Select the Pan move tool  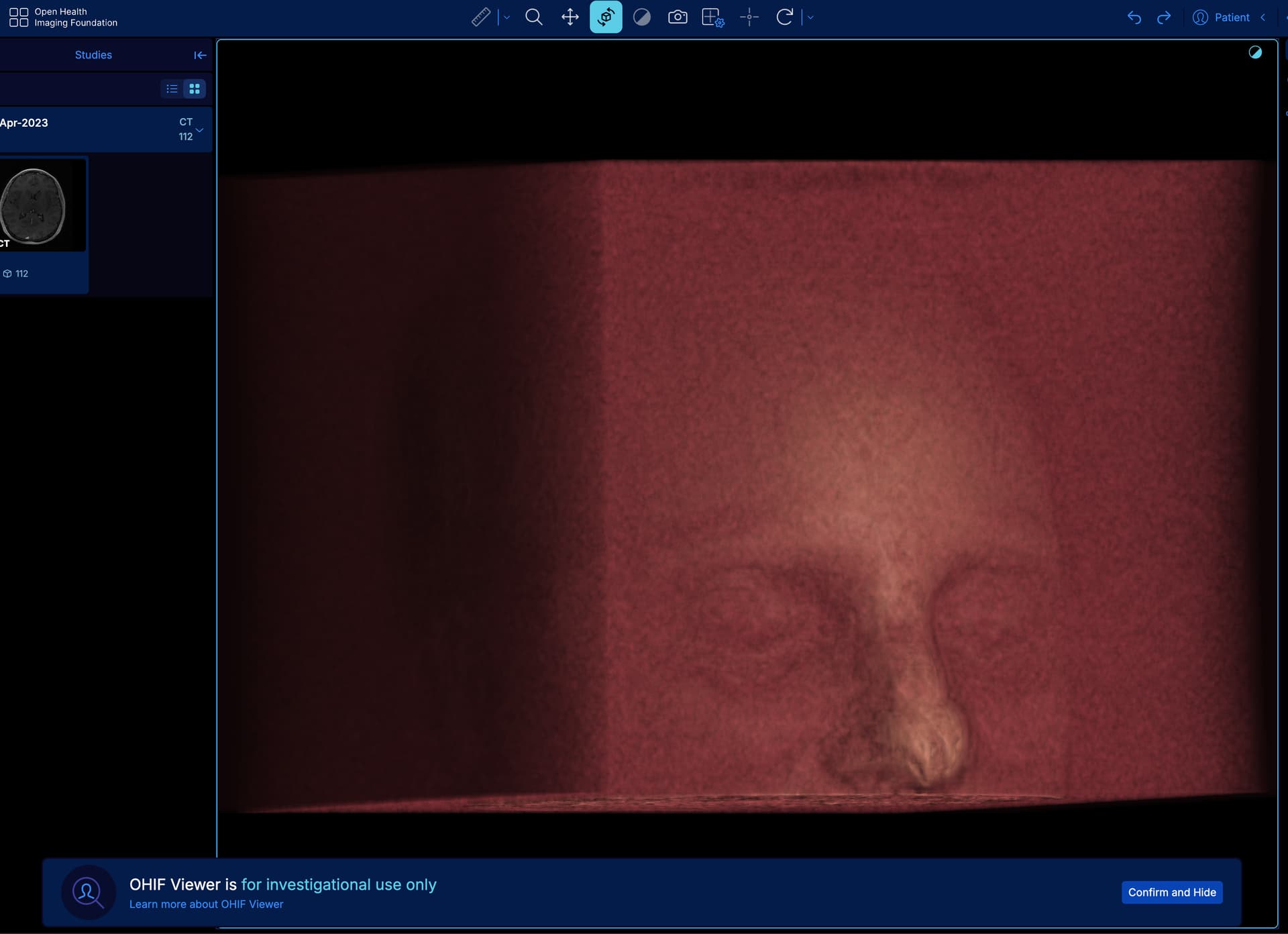(x=570, y=17)
